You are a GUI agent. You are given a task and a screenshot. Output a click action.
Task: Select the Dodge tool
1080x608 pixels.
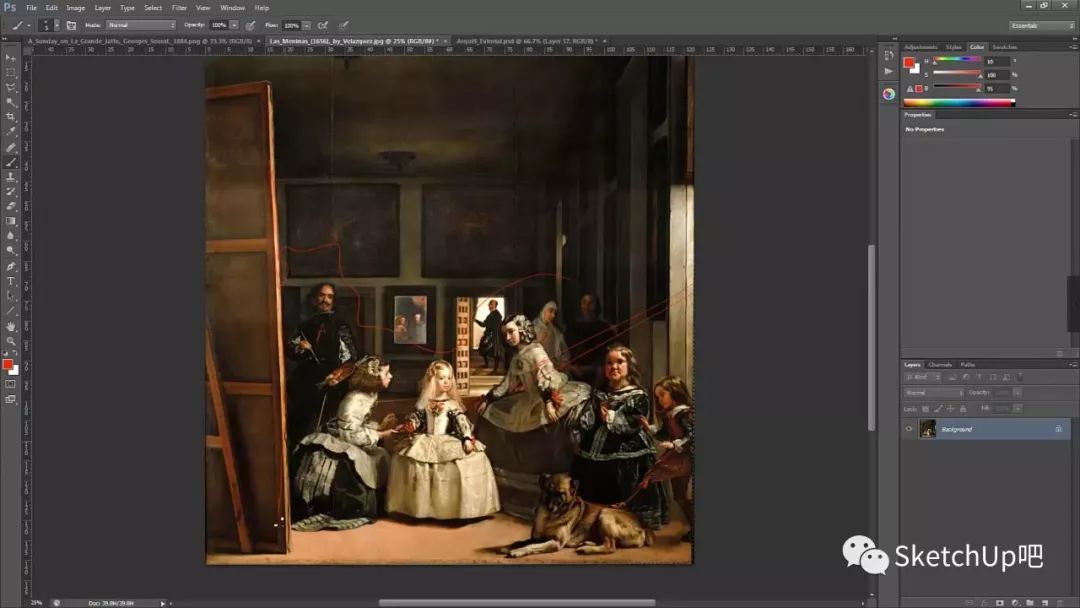tap(10, 251)
